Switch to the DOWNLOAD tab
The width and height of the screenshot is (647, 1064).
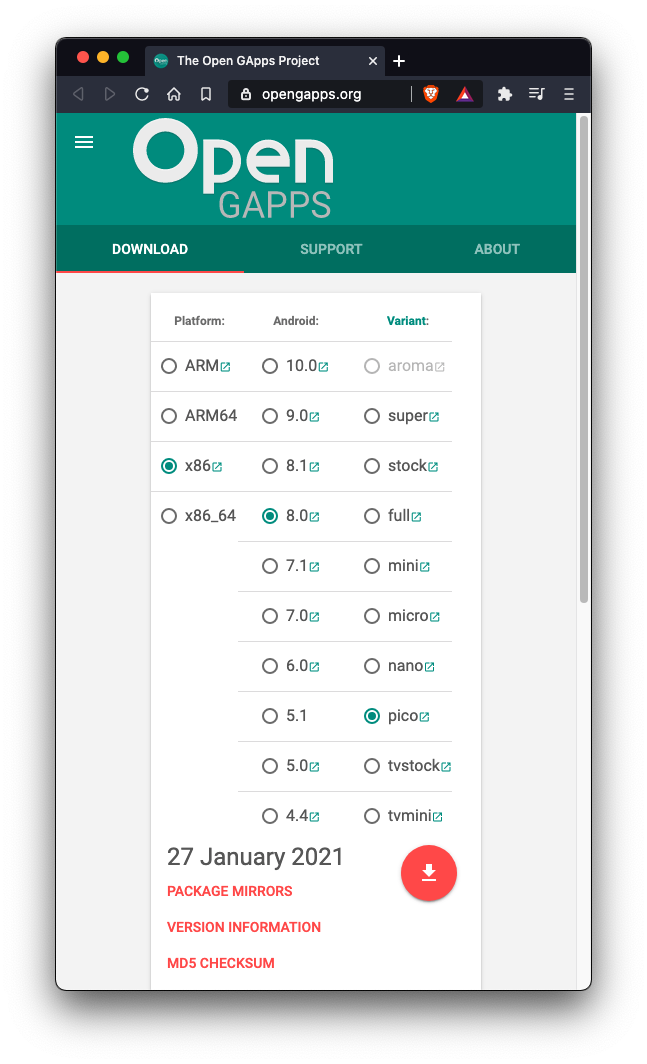pyautogui.click(x=150, y=249)
